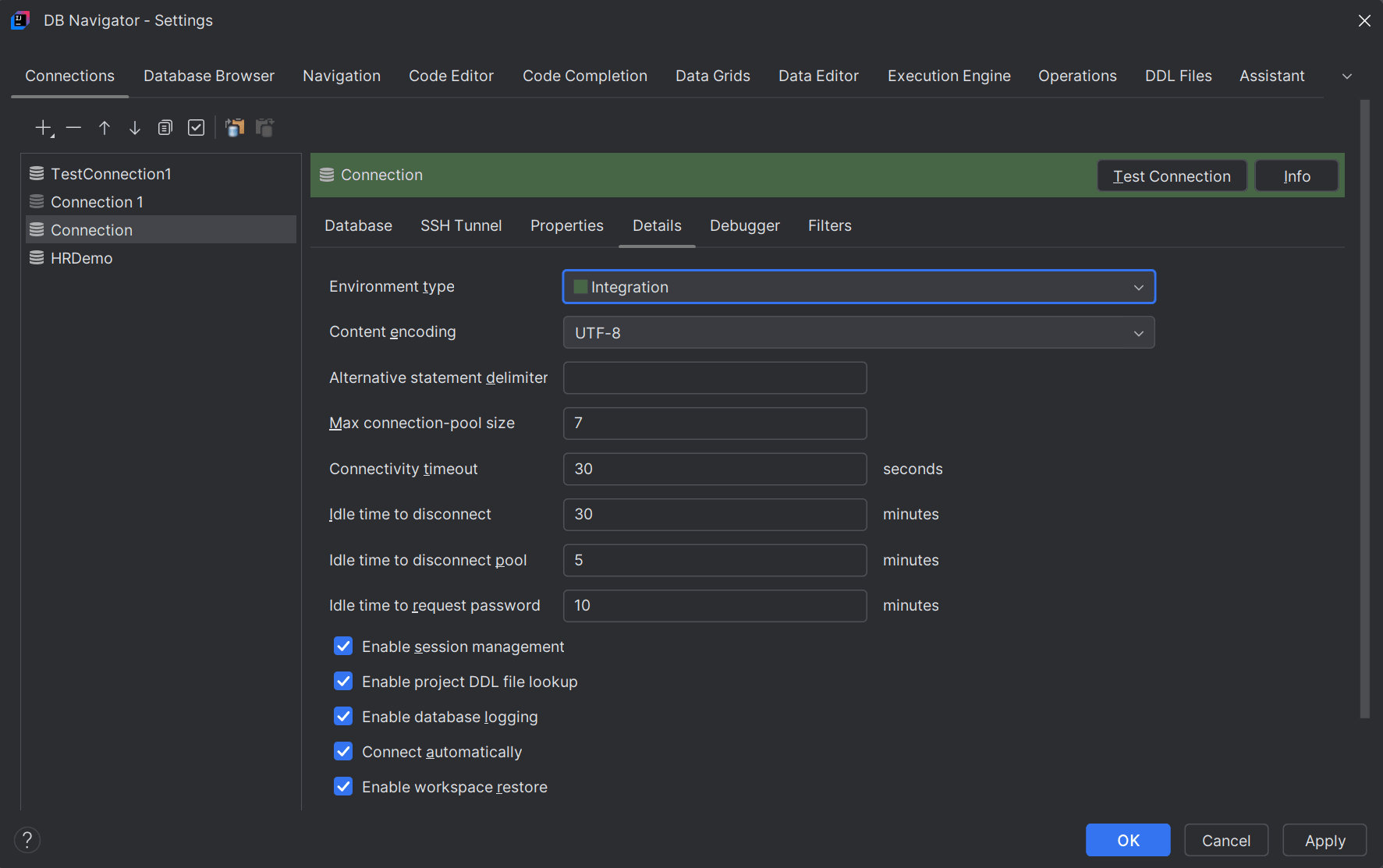Add a new connection with the plus icon
The height and width of the screenshot is (868, 1383).
click(41, 127)
